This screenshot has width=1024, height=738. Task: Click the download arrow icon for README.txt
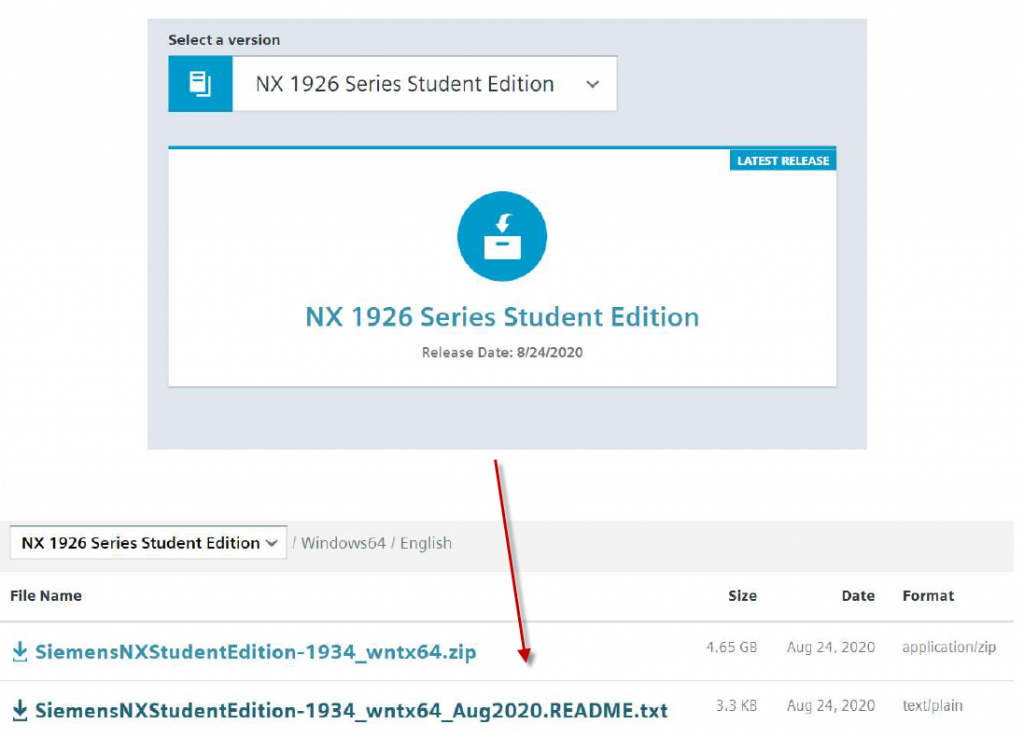20,711
